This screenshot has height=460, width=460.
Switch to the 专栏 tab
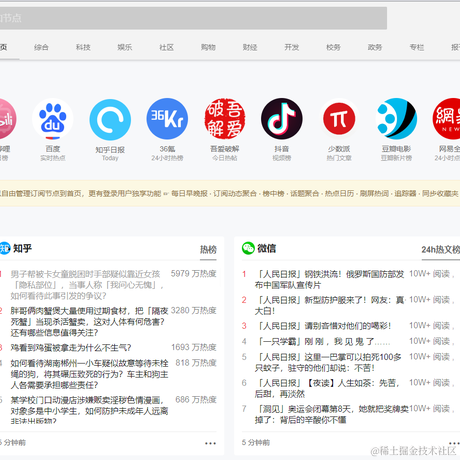[417, 47]
